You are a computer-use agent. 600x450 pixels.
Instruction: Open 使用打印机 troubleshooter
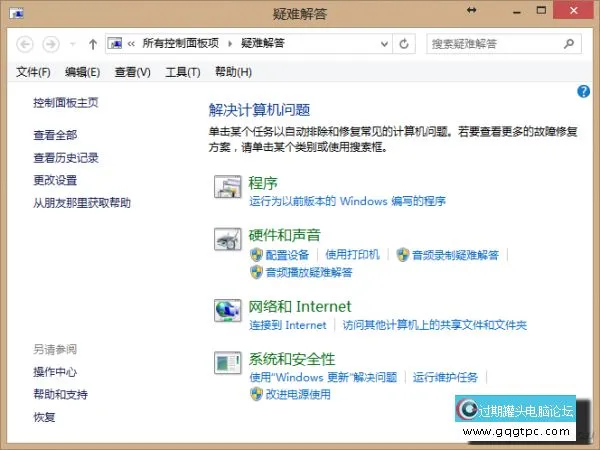[x=352, y=255]
